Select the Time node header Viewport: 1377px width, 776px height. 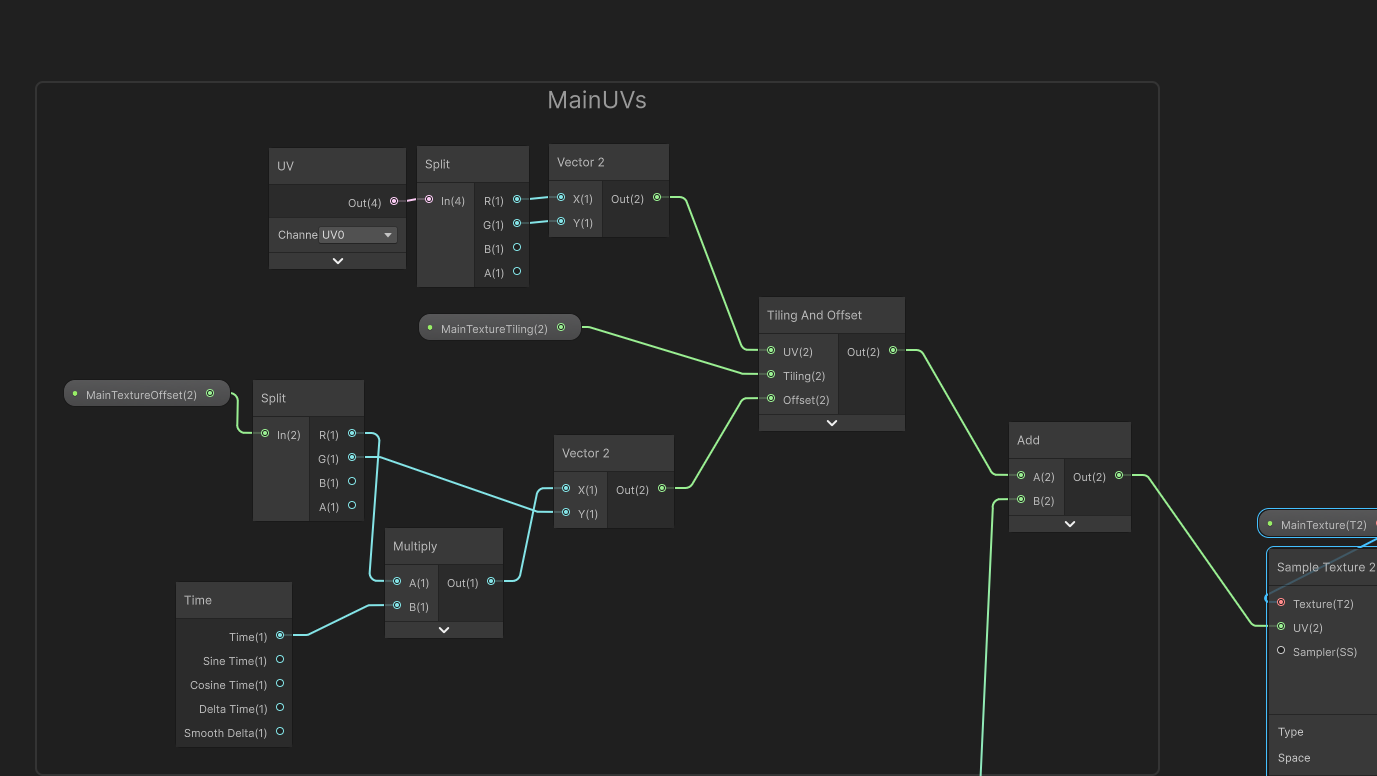pos(233,600)
